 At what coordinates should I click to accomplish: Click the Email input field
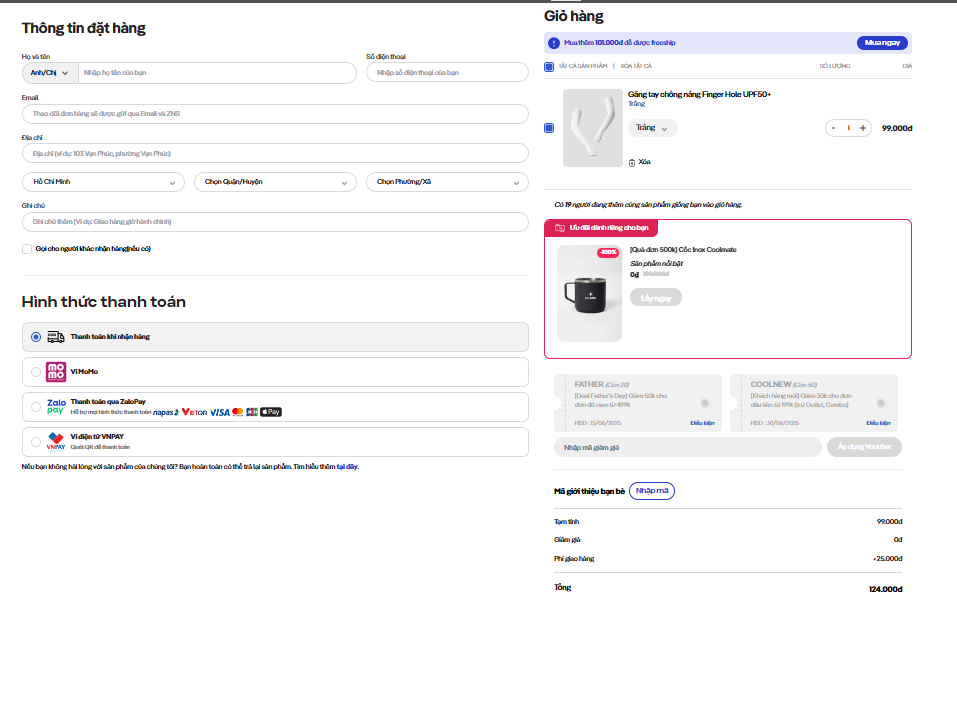point(275,114)
